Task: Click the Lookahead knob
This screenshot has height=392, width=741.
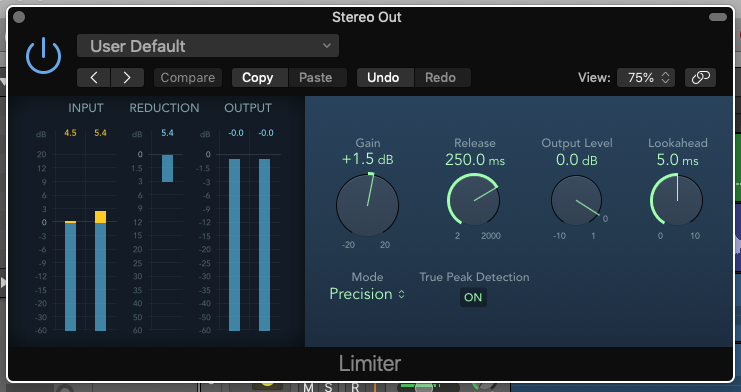Action: pyautogui.click(x=677, y=200)
